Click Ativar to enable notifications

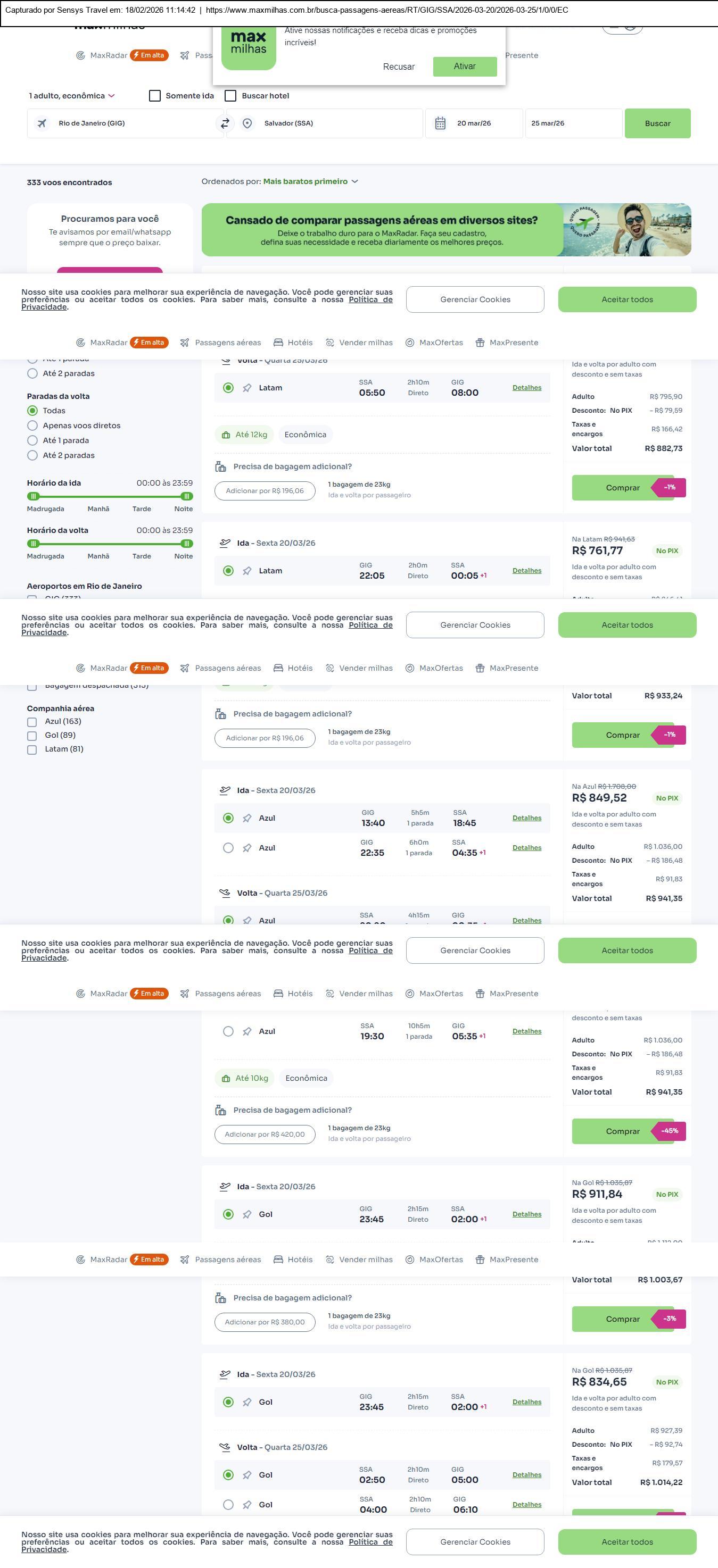pos(465,66)
